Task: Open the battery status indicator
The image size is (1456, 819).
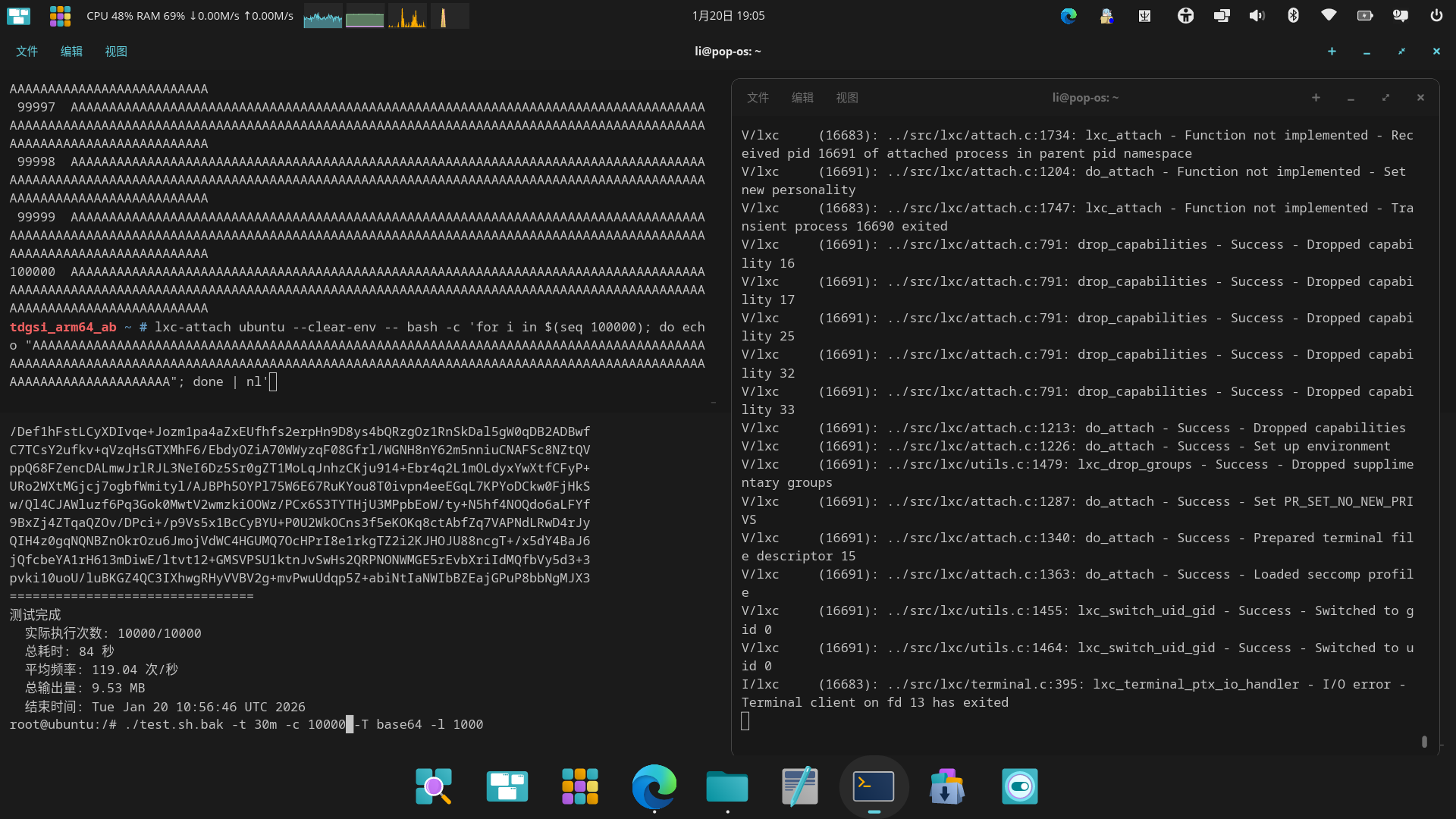Action: (1365, 16)
